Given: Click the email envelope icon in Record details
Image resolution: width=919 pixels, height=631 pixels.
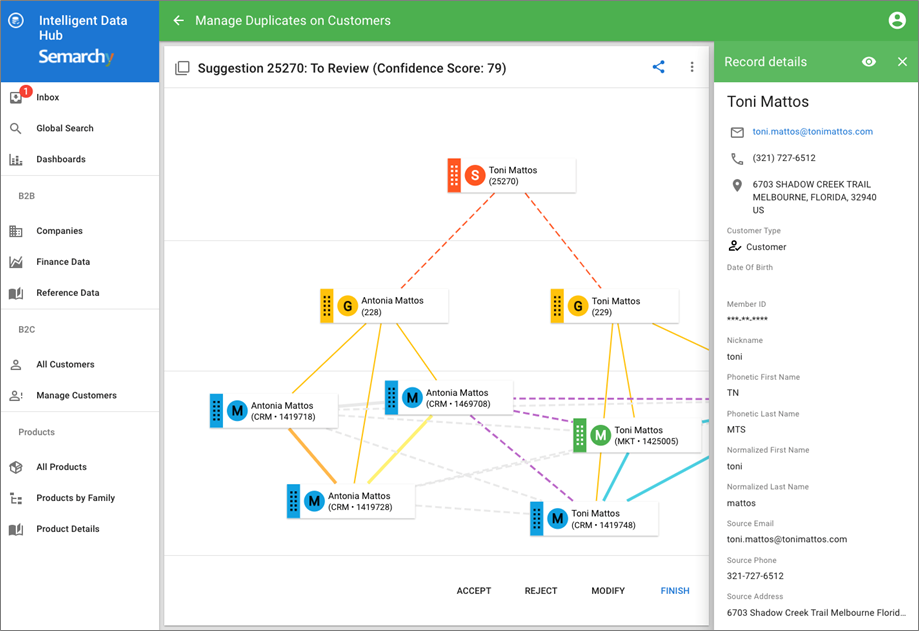Looking at the screenshot, I should [737, 132].
